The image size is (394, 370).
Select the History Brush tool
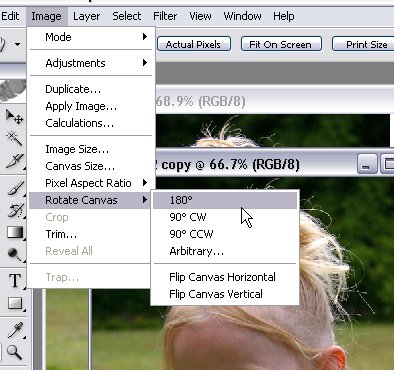pyautogui.click(x=15, y=210)
